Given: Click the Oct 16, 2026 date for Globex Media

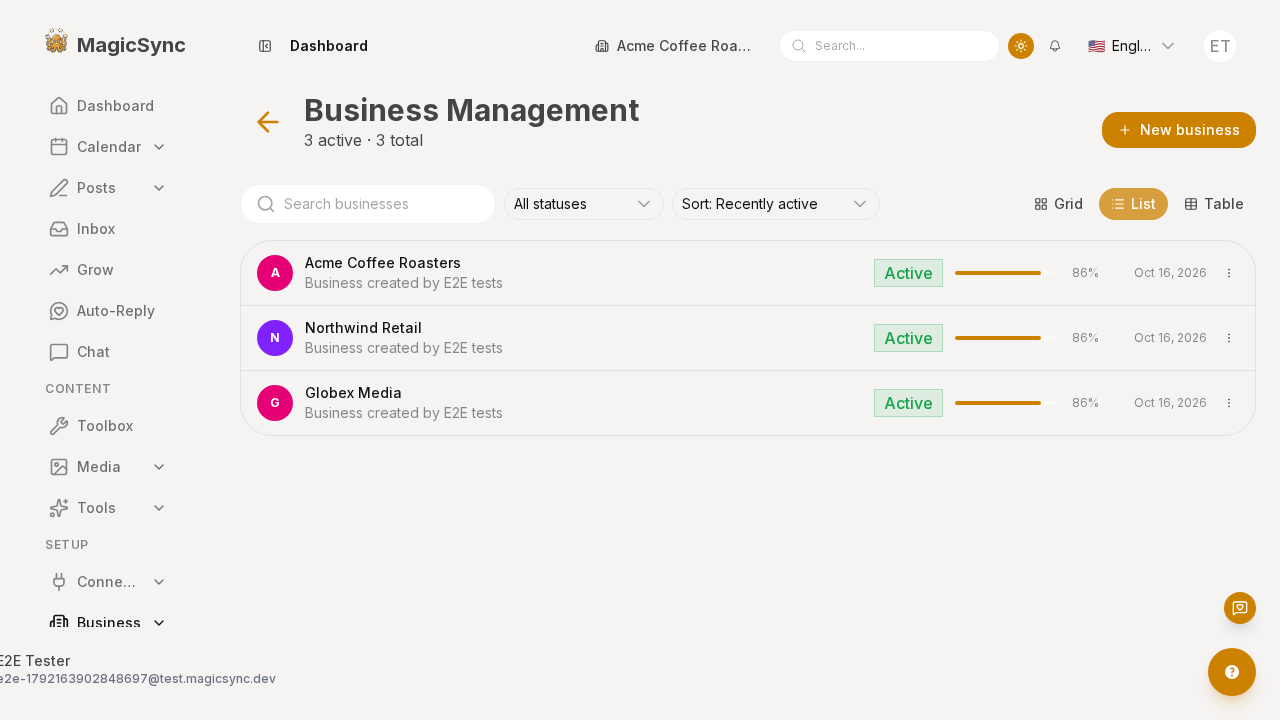Looking at the screenshot, I should [1170, 403].
